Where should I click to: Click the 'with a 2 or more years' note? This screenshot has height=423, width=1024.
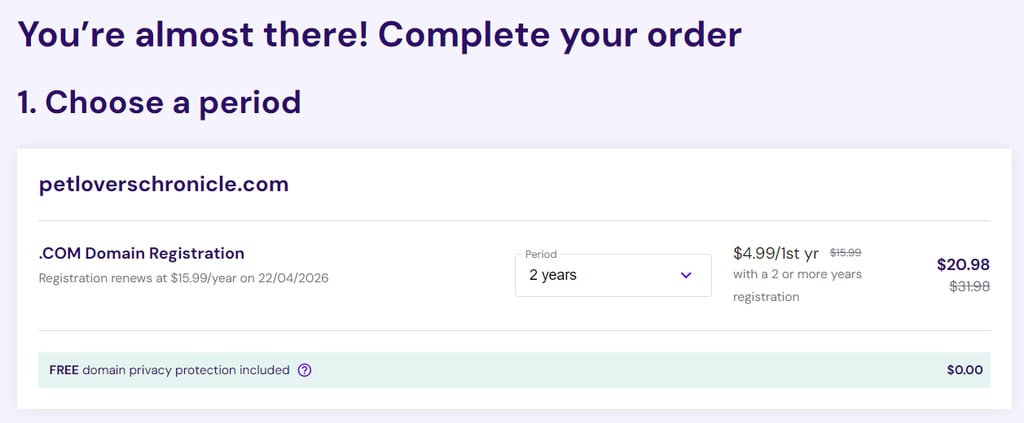pos(797,274)
